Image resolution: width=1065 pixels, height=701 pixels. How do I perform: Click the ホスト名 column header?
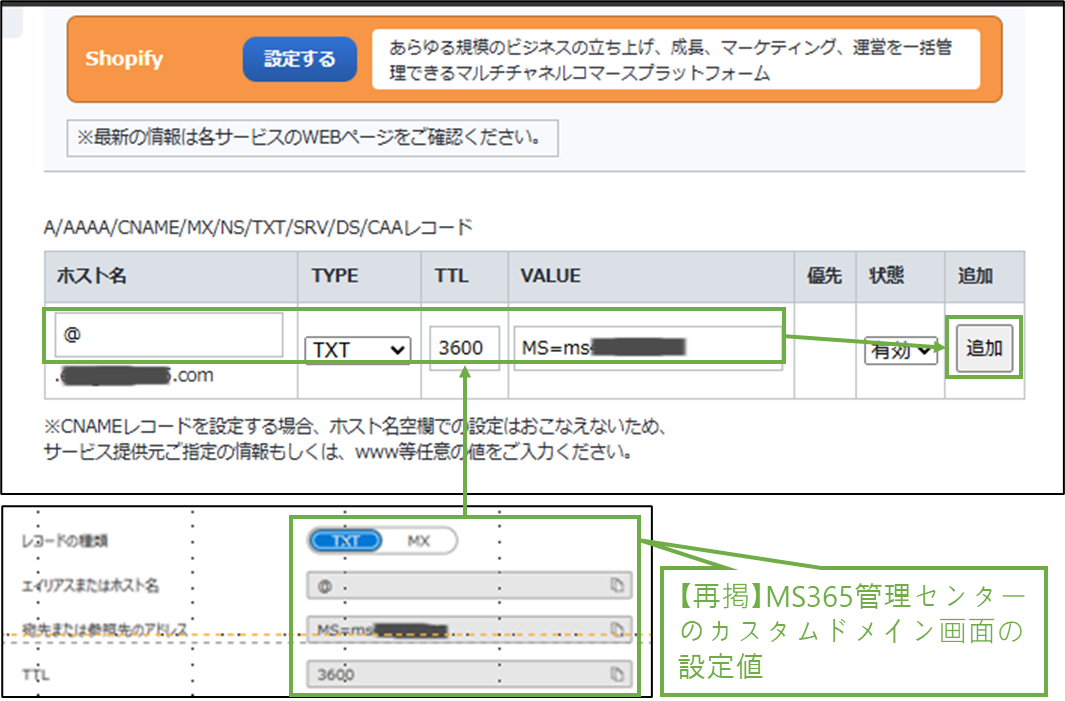tap(92, 275)
